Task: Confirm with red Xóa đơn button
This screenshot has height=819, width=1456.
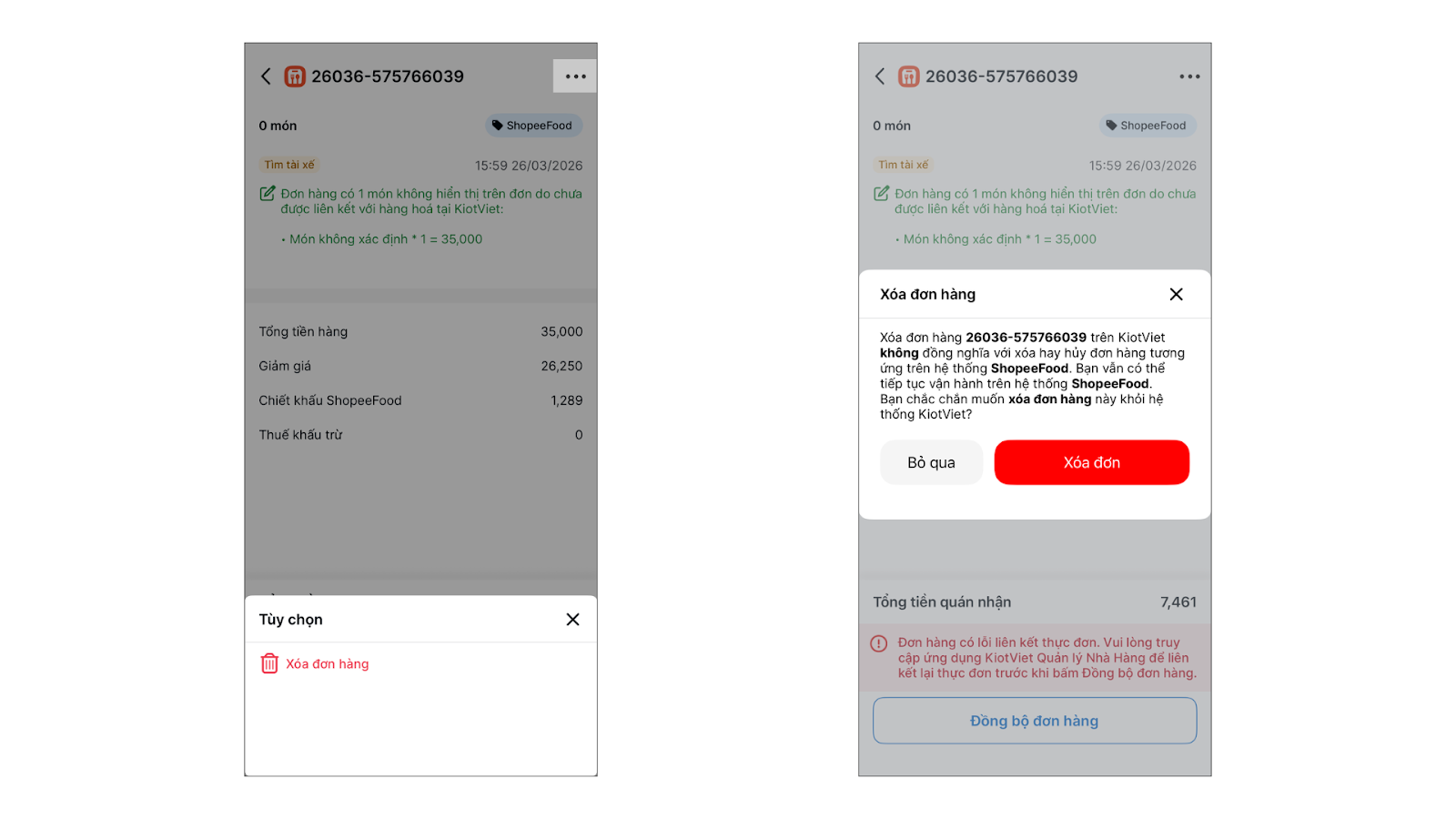Action: coord(1091,462)
